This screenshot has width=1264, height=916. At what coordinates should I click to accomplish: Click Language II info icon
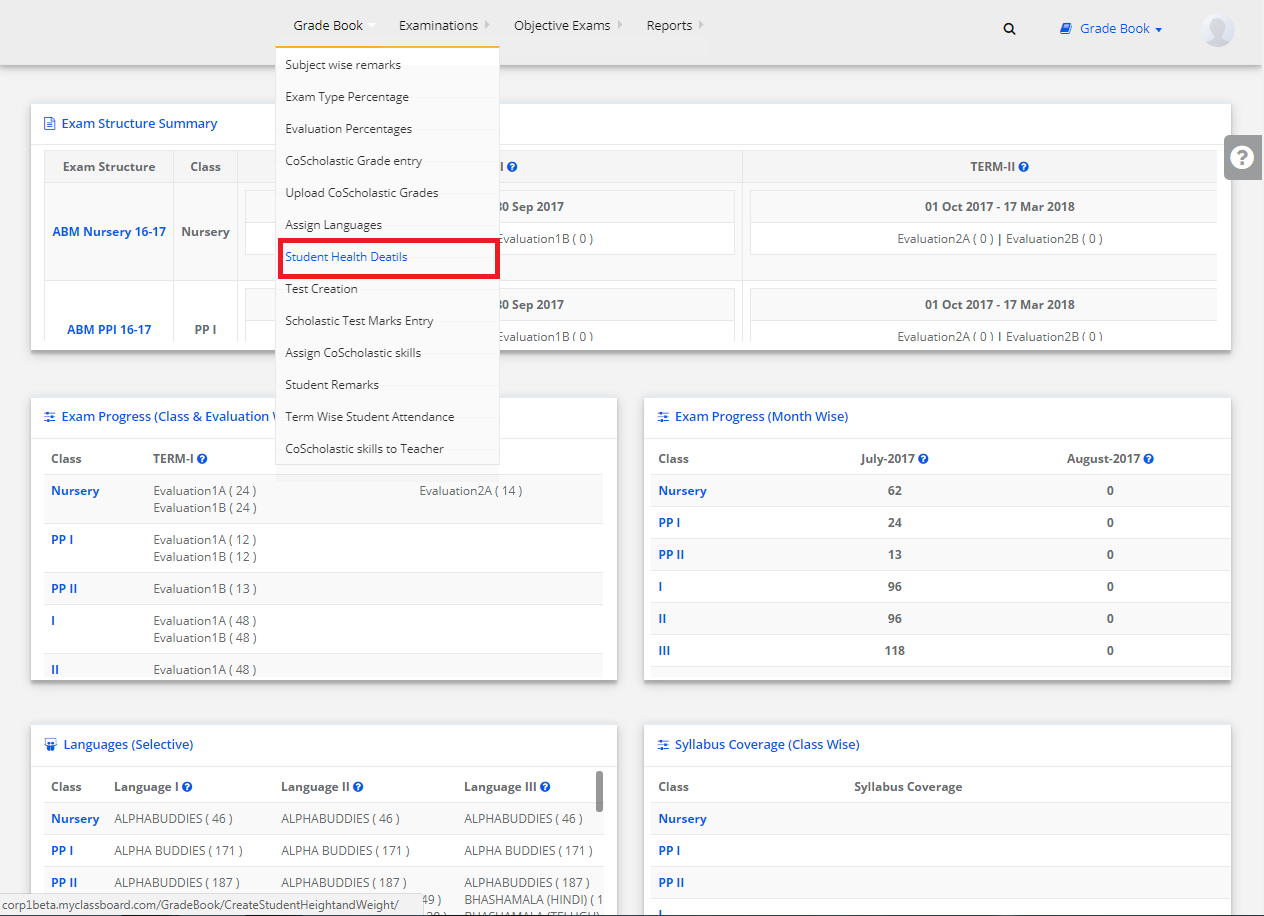pyautogui.click(x=358, y=787)
